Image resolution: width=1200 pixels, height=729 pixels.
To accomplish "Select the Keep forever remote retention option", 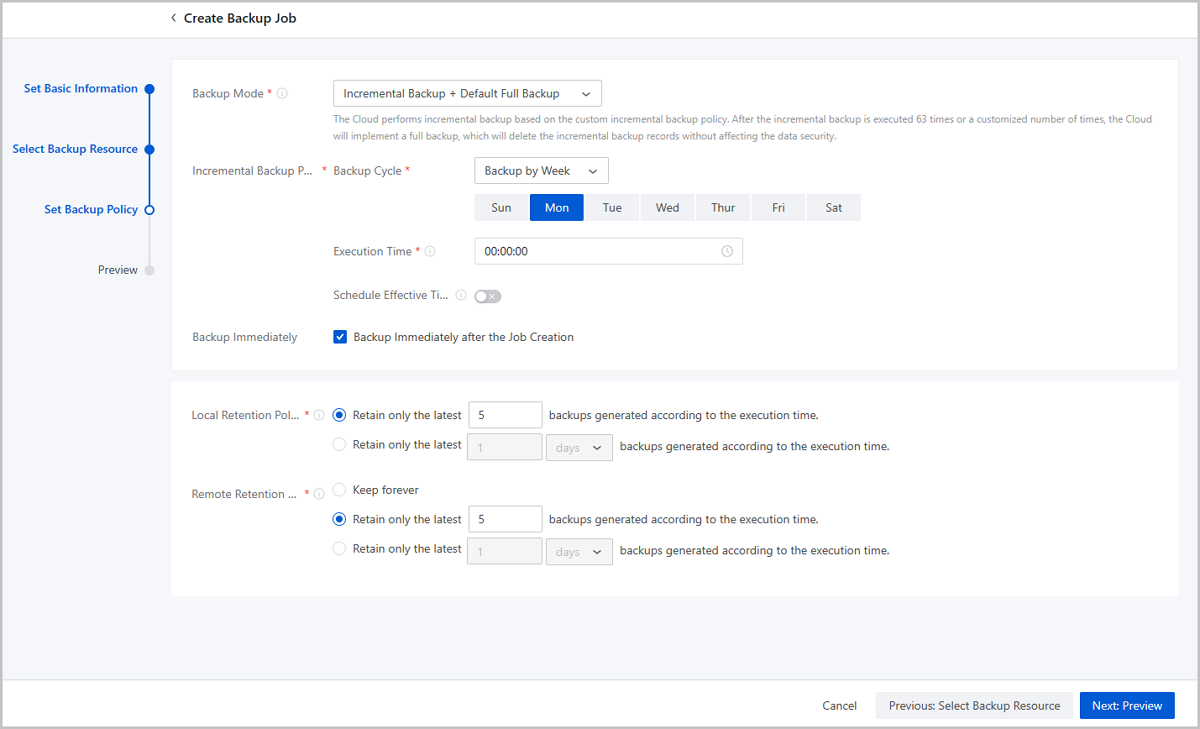I will coord(340,490).
